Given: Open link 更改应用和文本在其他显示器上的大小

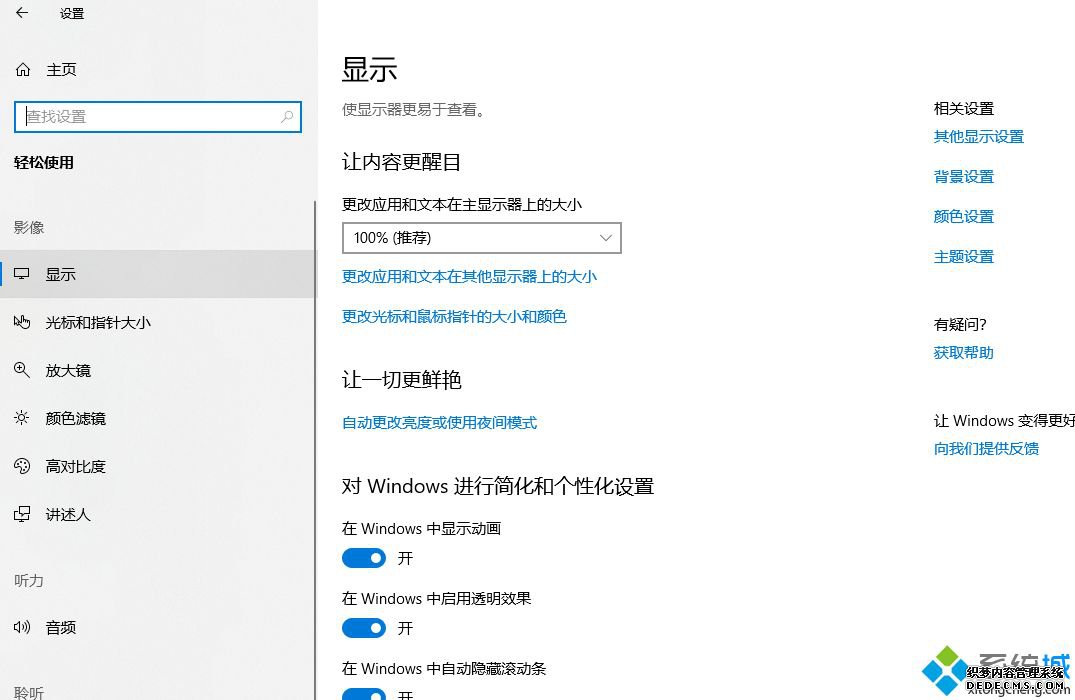Looking at the screenshot, I should point(470,277).
